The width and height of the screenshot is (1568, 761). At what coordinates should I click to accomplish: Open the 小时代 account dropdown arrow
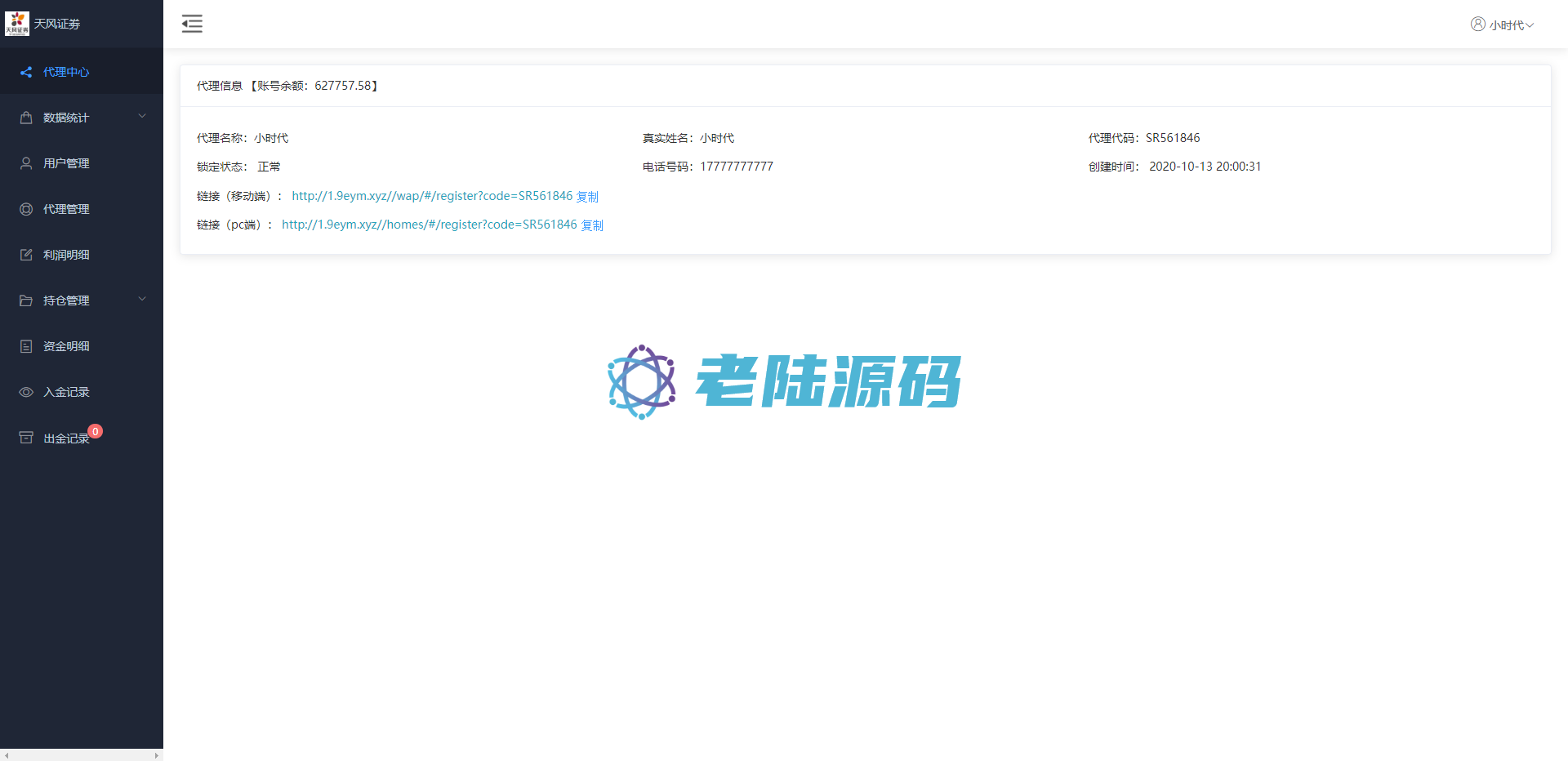point(1530,25)
